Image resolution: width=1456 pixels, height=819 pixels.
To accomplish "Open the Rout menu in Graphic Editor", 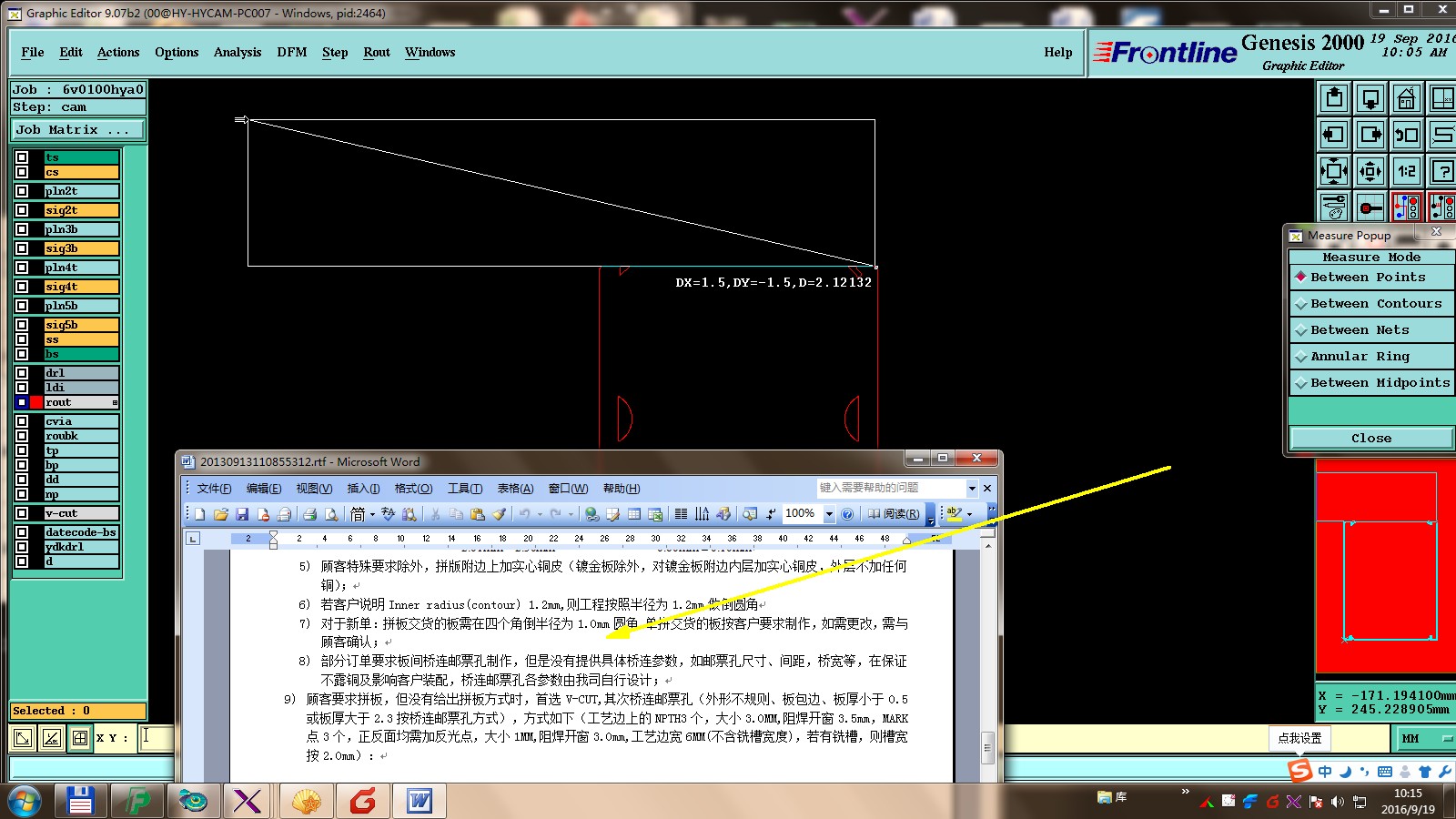I will pos(377,53).
